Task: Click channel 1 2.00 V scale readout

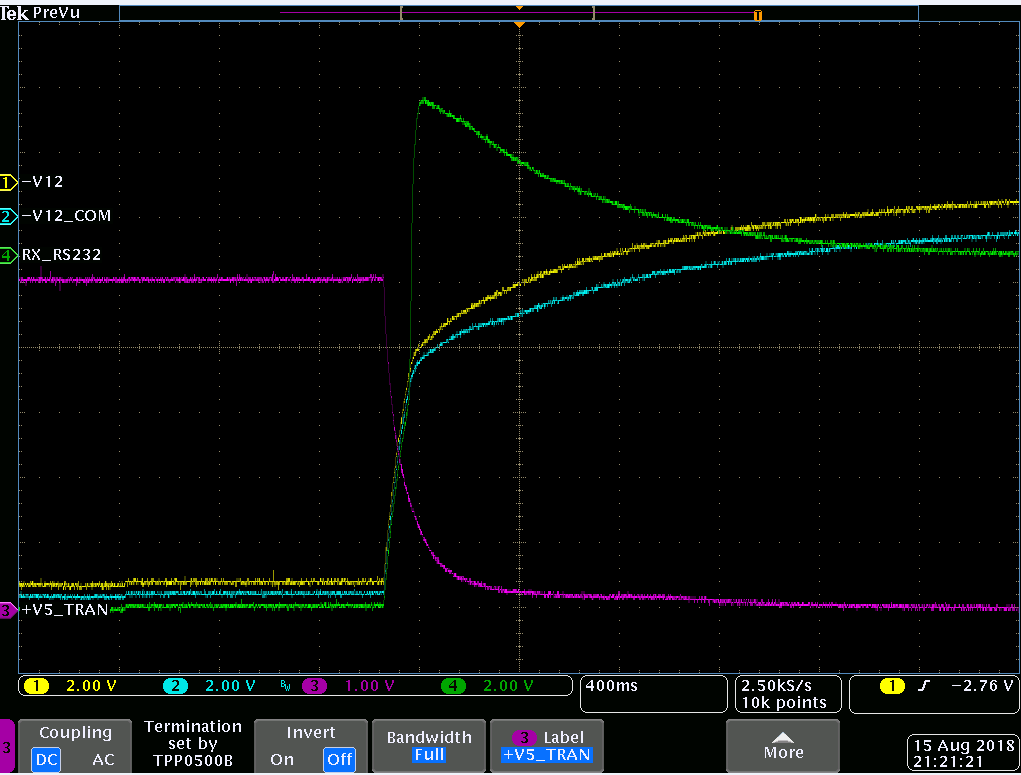Action: (91, 686)
